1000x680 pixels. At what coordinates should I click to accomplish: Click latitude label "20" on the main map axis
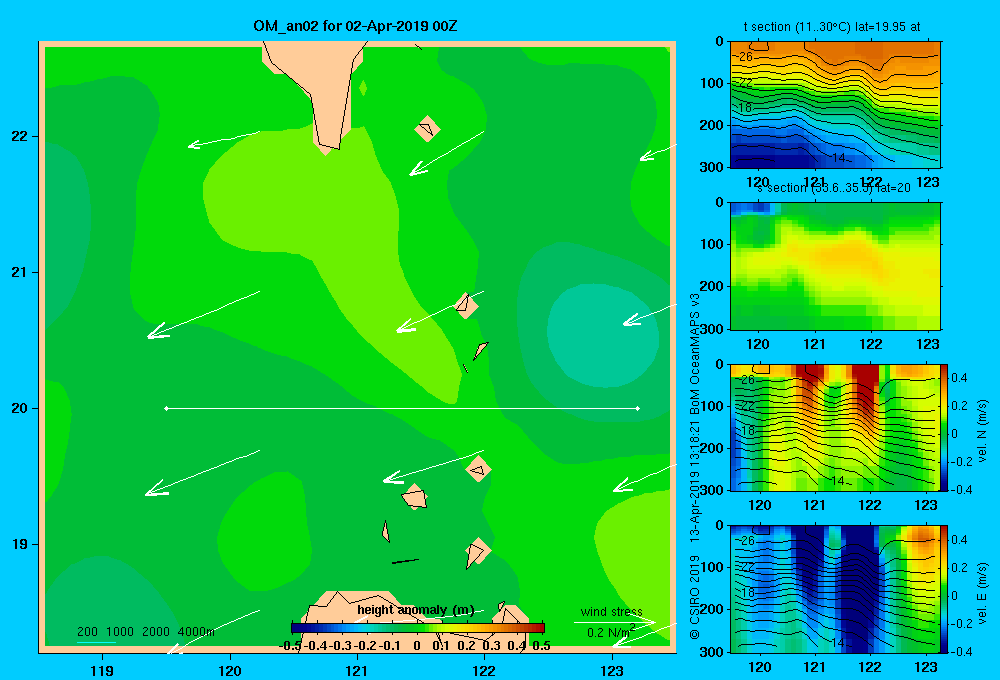coord(20,408)
